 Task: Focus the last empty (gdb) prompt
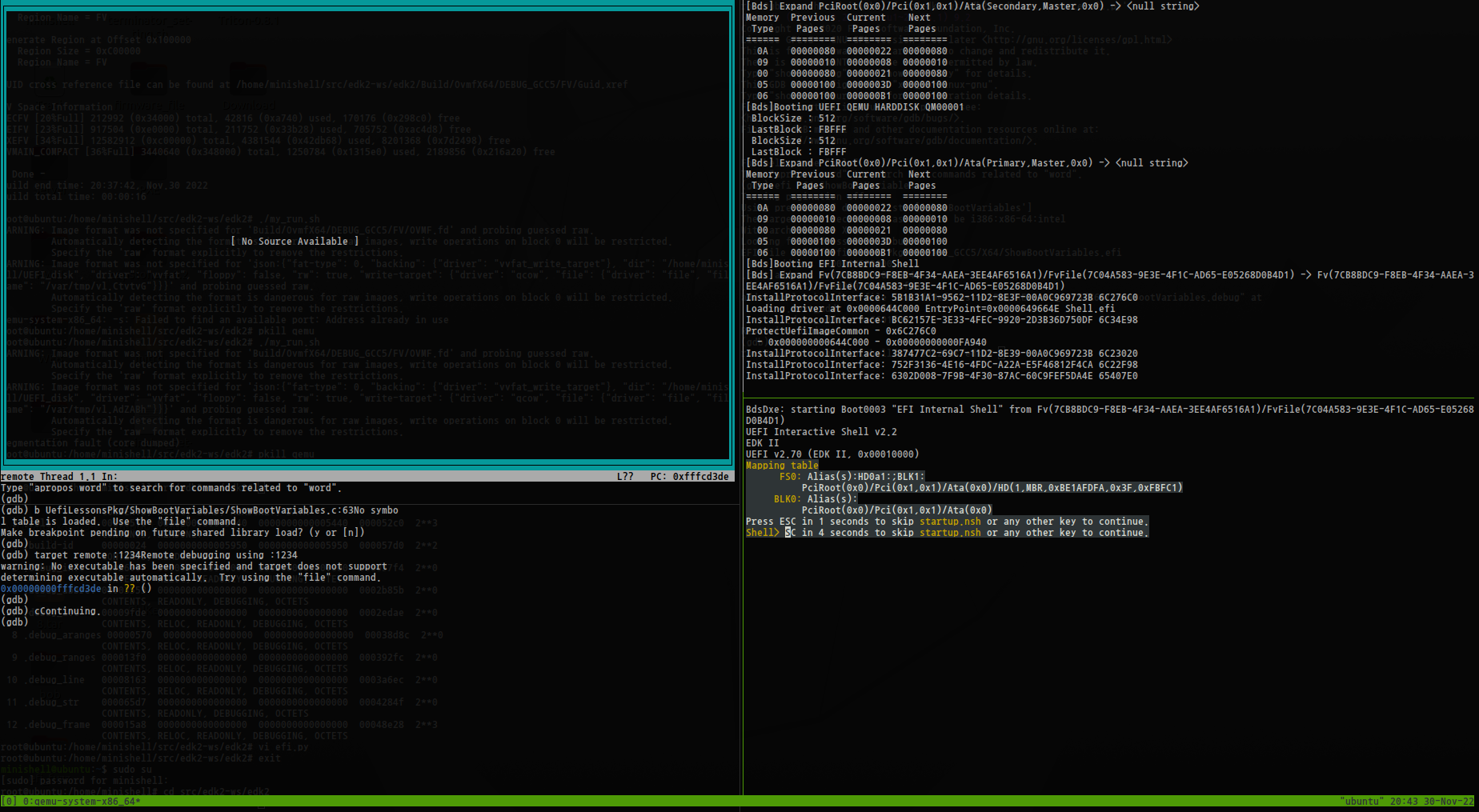click(32, 622)
